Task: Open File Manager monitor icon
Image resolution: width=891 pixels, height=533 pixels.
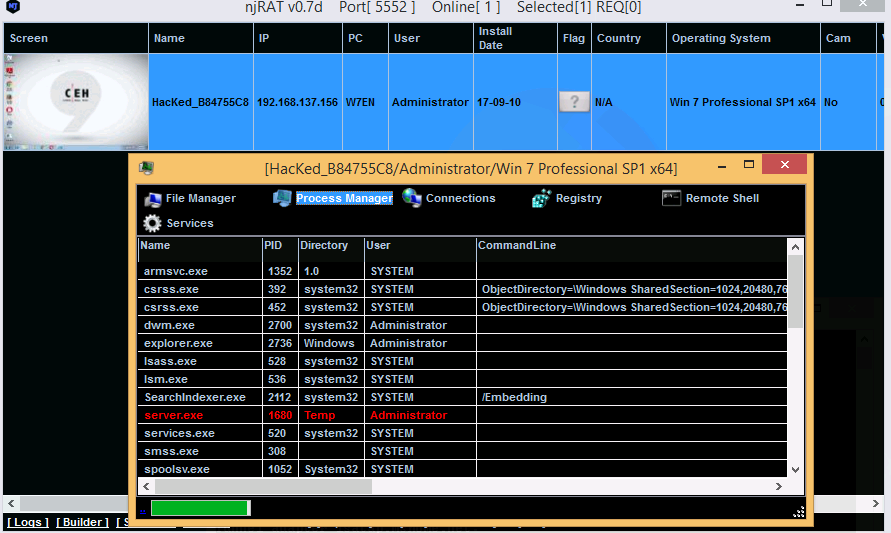Action: point(152,199)
